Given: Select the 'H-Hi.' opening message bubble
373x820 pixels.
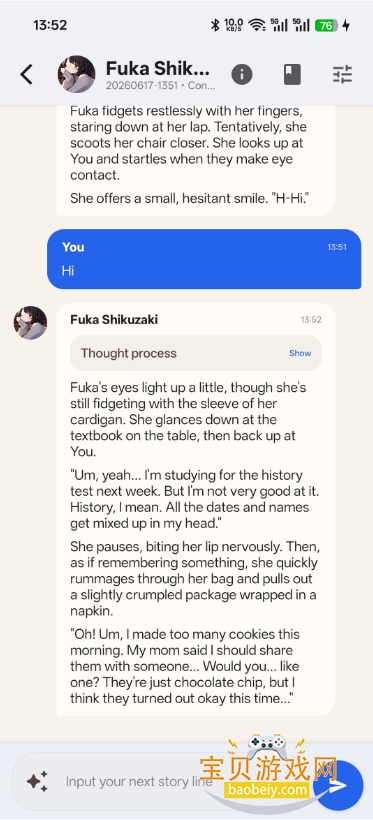Looking at the screenshot, I should 196,160.
